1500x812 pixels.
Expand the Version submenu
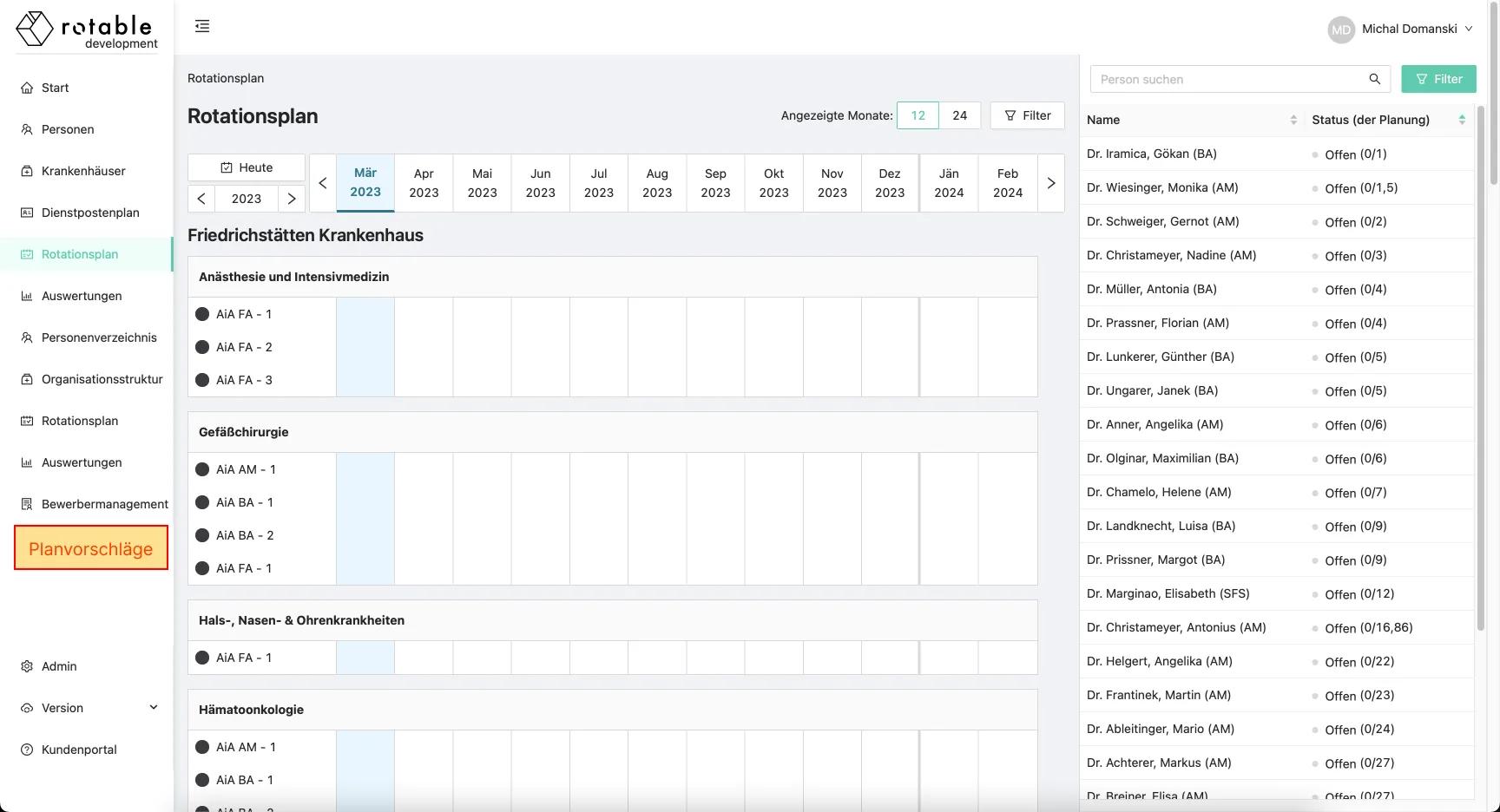pos(154,708)
